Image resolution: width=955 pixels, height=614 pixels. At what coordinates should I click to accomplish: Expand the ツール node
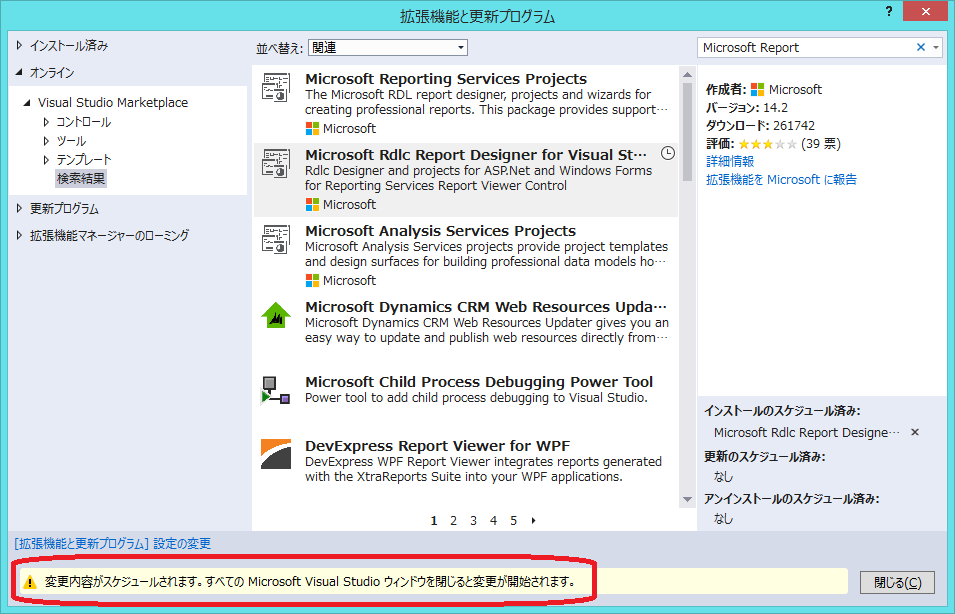(x=46, y=141)
